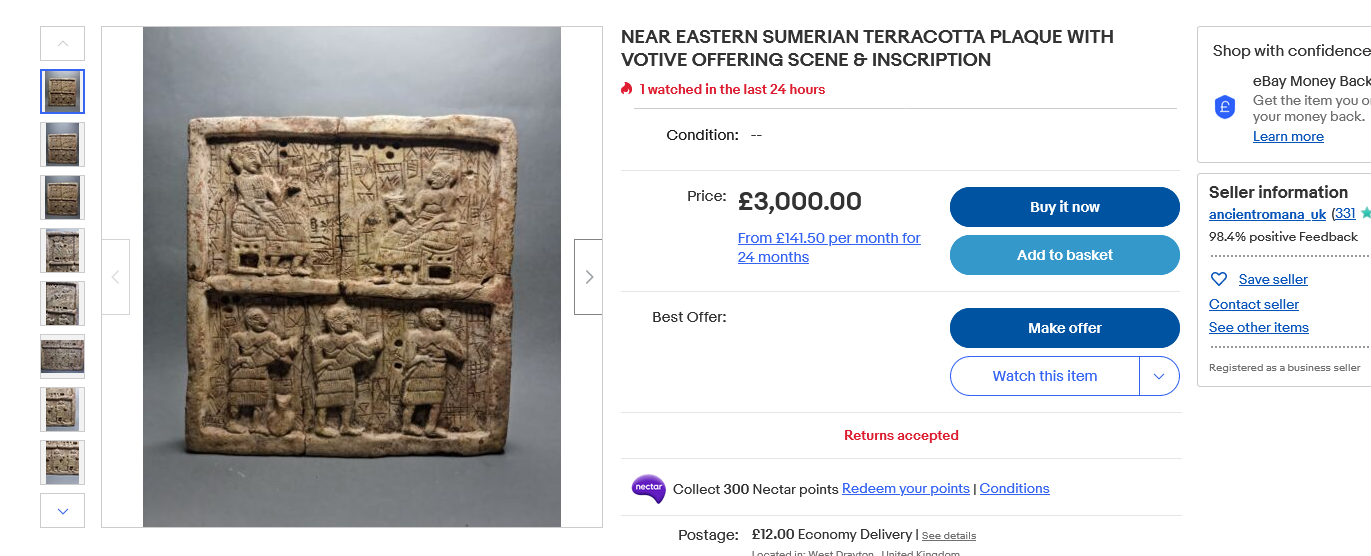Open the ancientromana_uk seller profile link
This screenshot has height=556, width=1371.
coord(1267,214)
